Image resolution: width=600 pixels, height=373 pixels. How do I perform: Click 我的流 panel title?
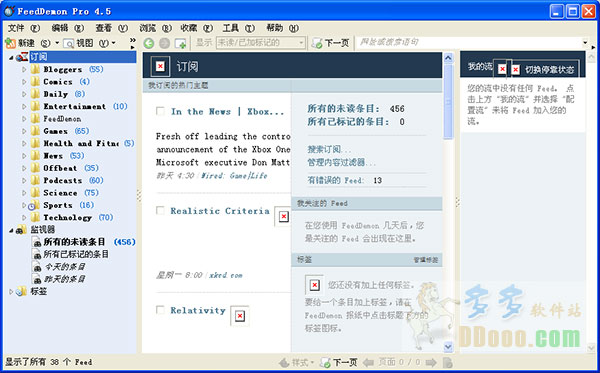point(479,67)
